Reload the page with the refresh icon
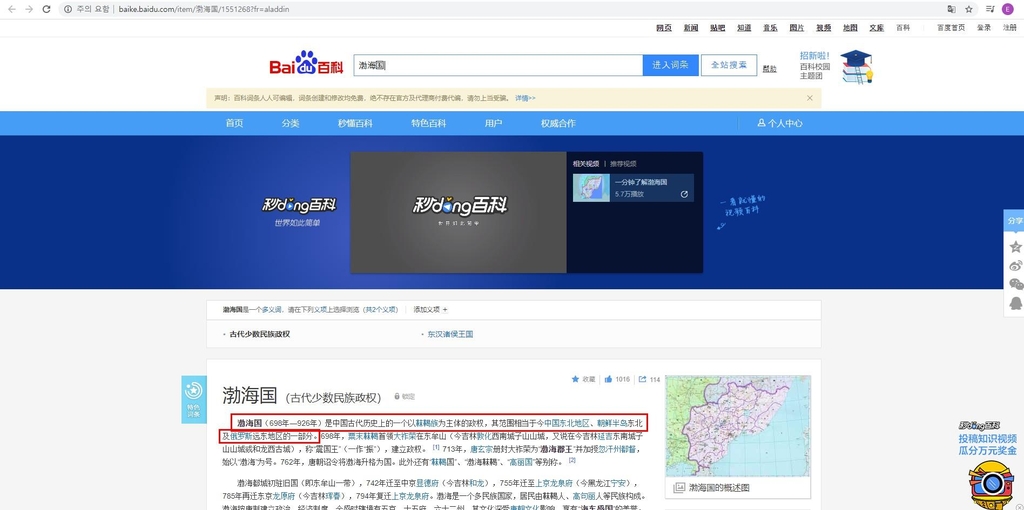The image size is (1024, 510). tap(46, 9)
